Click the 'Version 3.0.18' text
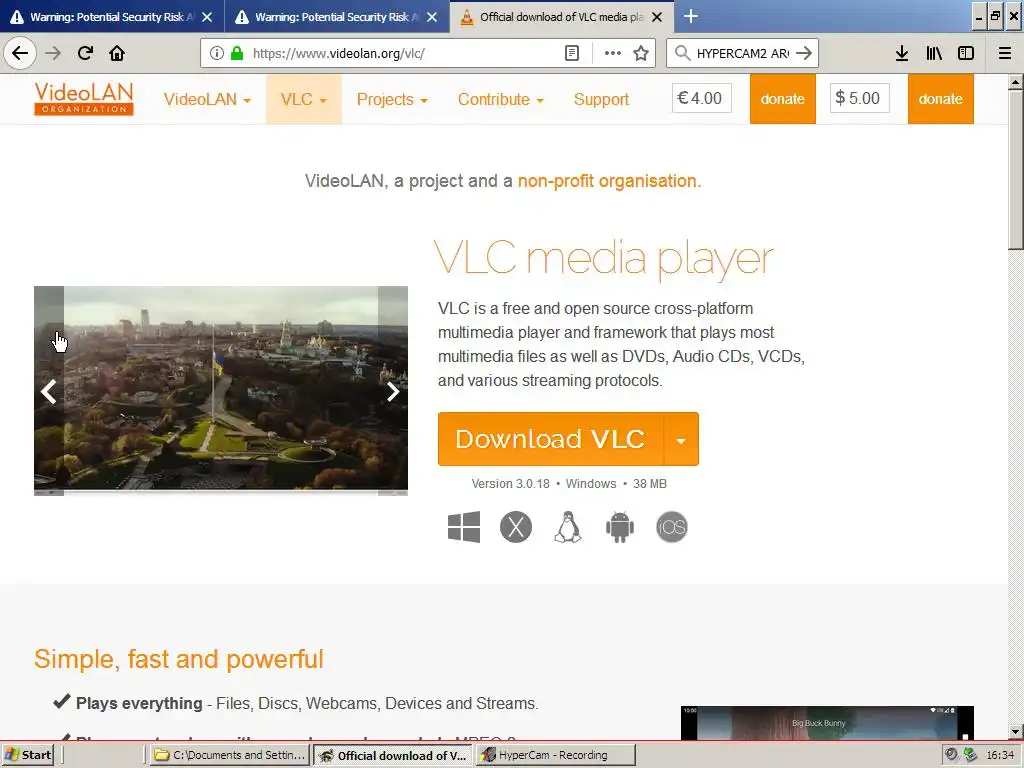The image size is (1024, 768). 511,484
